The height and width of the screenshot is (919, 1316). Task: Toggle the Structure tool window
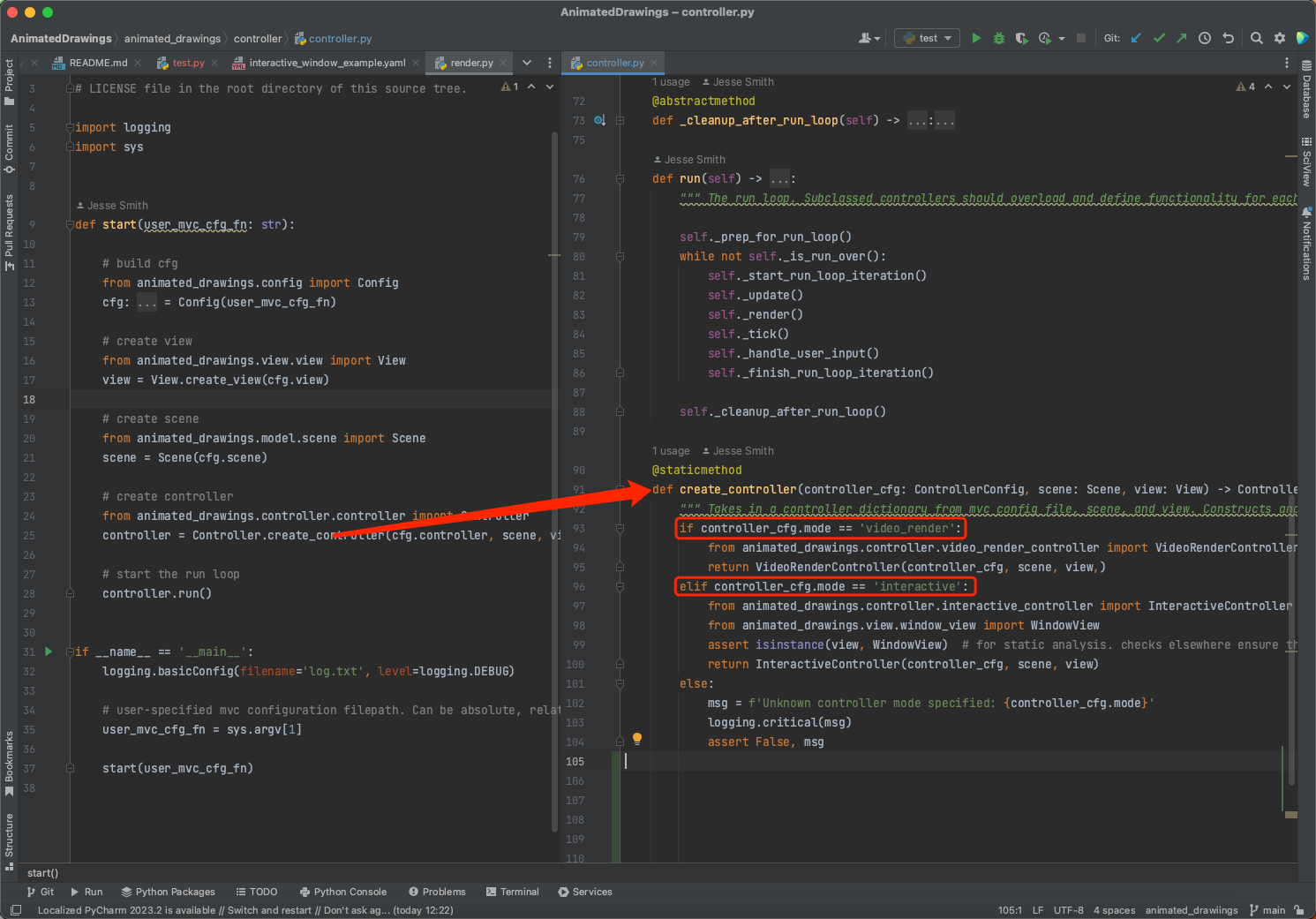pos(9,840)
